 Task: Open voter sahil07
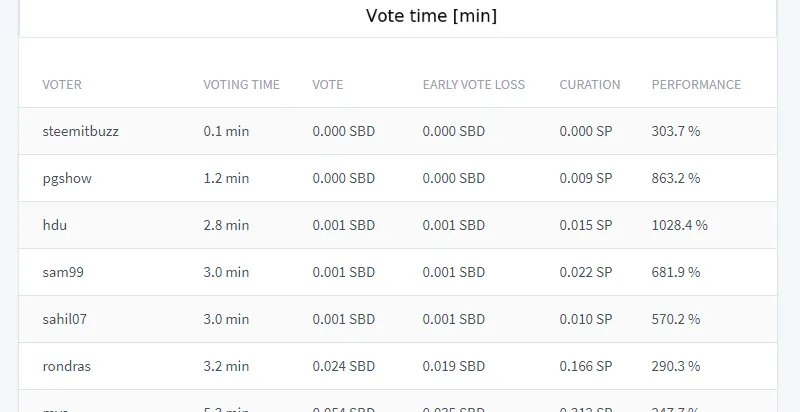point(64,319)
